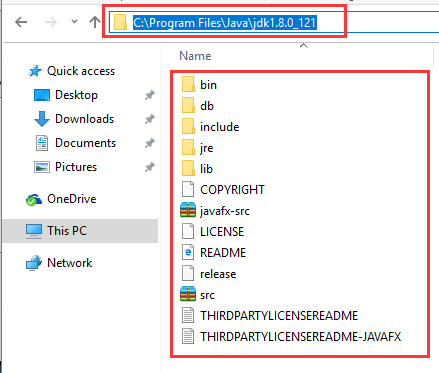Click the blue Downloads arrow icon

pyautogui.click(x=42, y=119)
